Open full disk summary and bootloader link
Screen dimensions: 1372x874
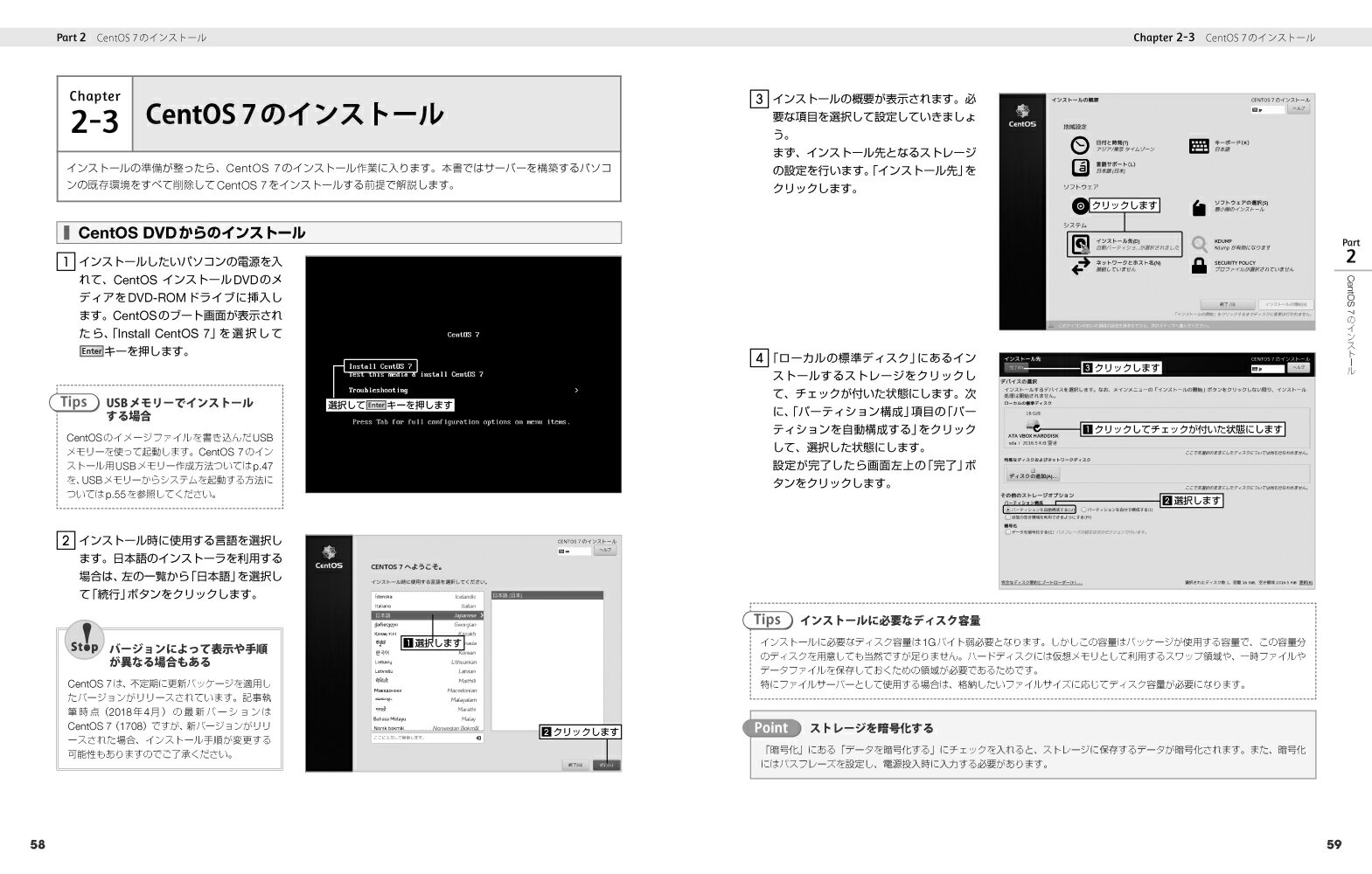click(1041, 582)
